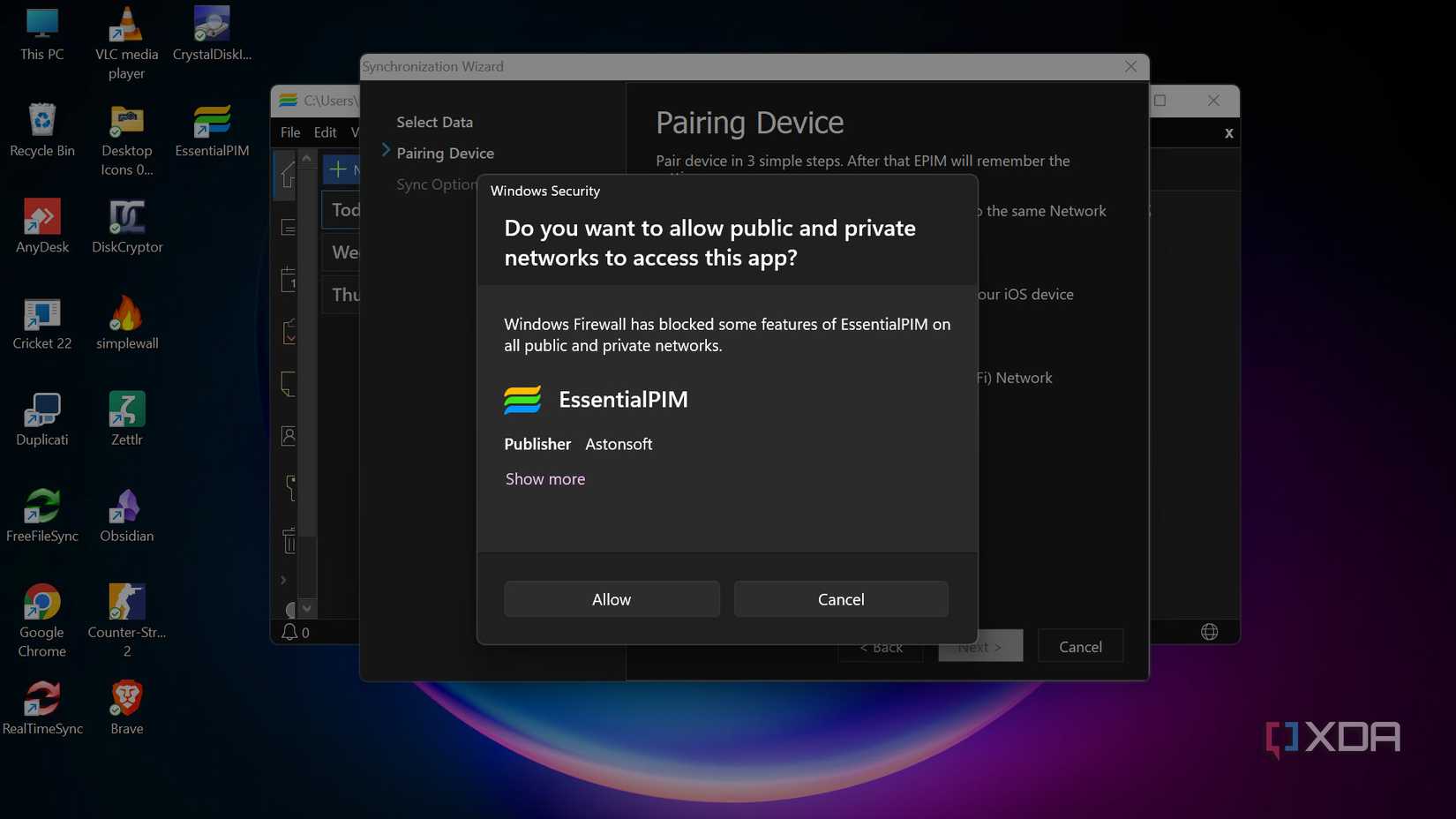
Task: Open Desktop Icons folder shortcut
Action: (x=126, y=140)
